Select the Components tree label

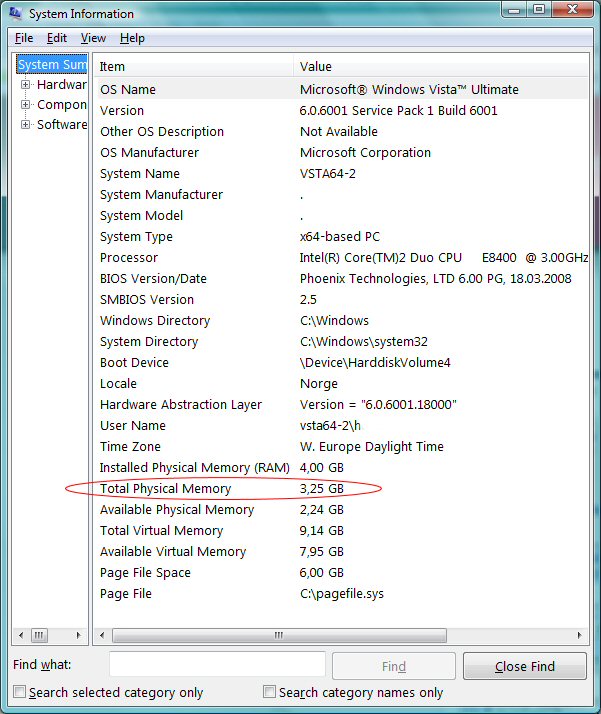click(62, 105)
